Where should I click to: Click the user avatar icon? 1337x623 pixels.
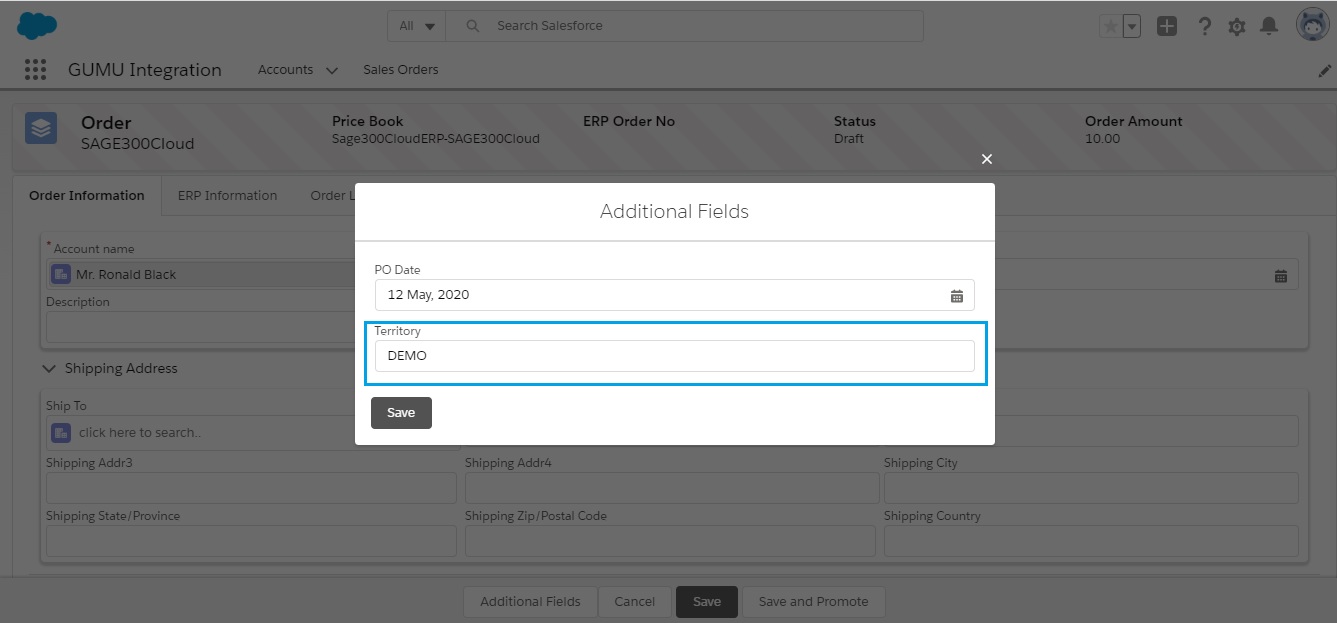(1312, 25)
